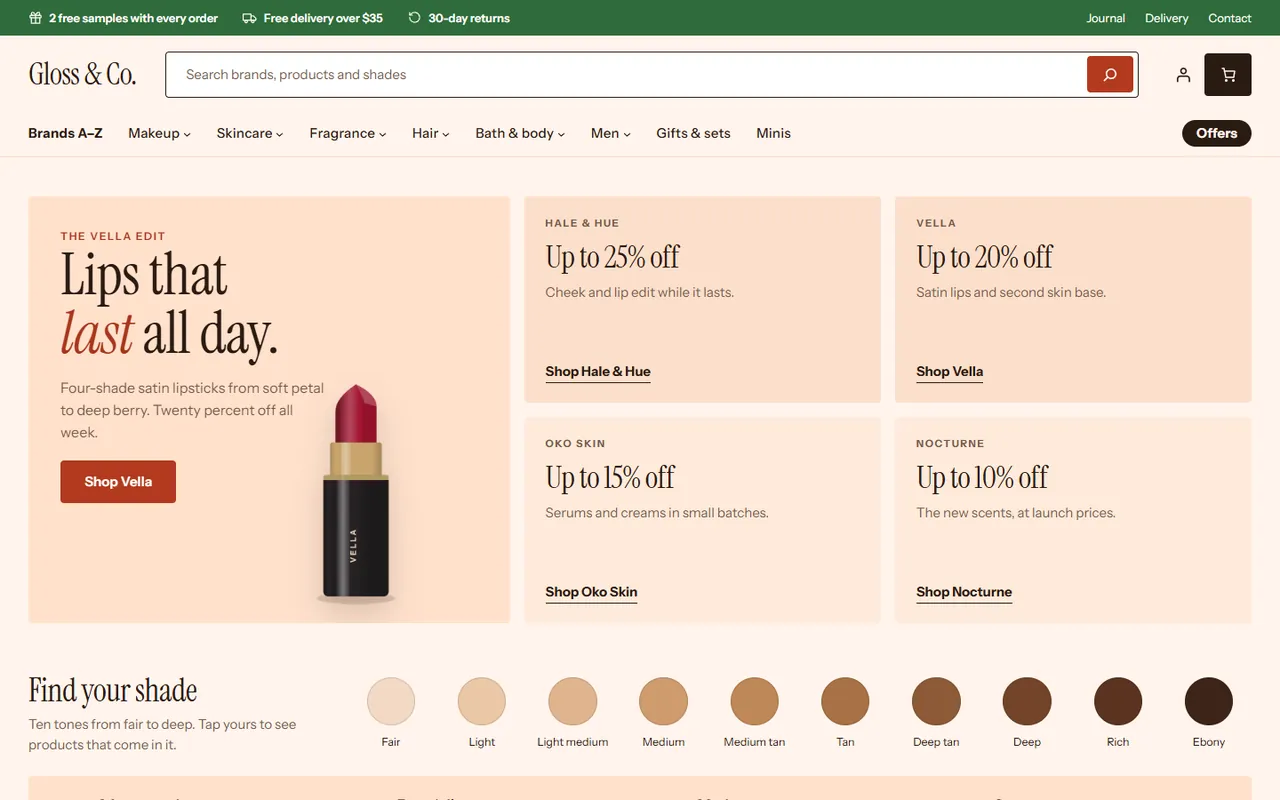Select the Light shade swatch
Viewport: 1280px width, 800px height.
(482, 701)
